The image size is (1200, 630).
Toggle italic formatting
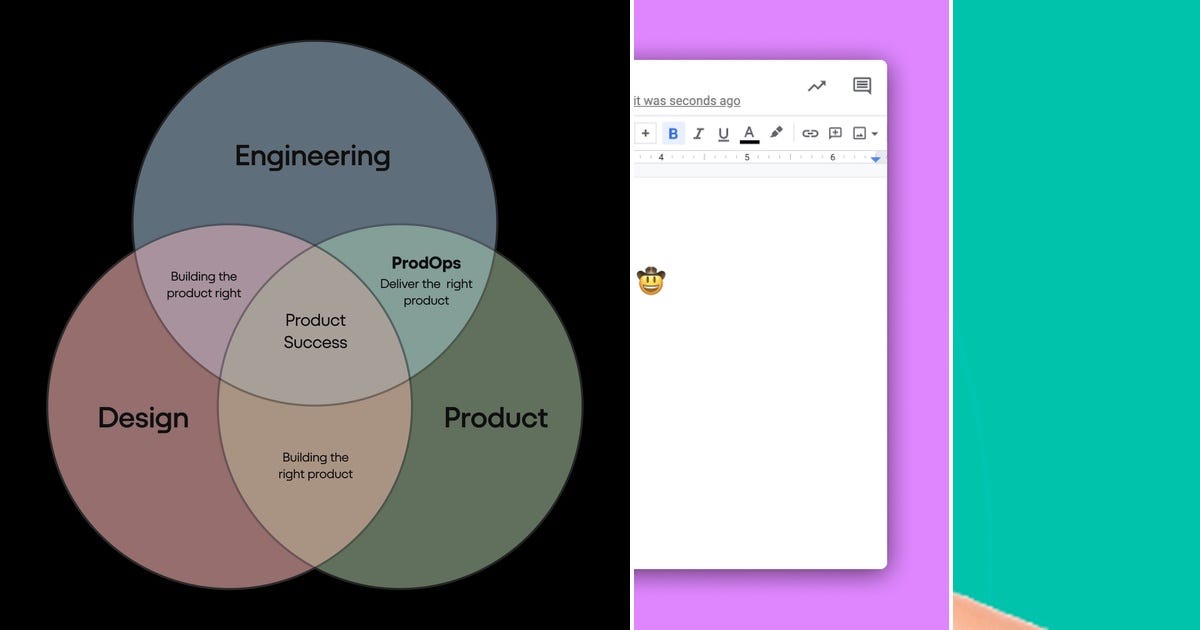tap(699, 133)
